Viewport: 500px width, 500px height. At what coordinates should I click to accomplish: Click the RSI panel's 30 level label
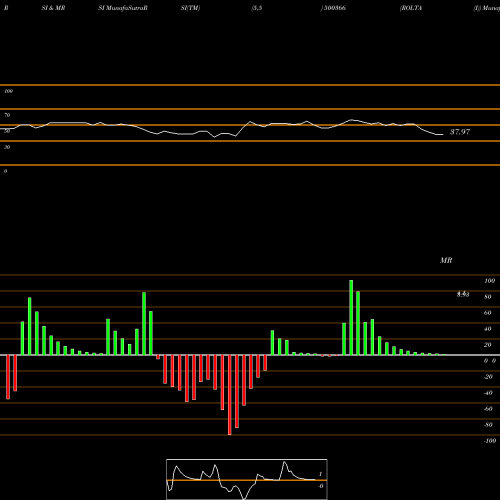pos(7,147)
